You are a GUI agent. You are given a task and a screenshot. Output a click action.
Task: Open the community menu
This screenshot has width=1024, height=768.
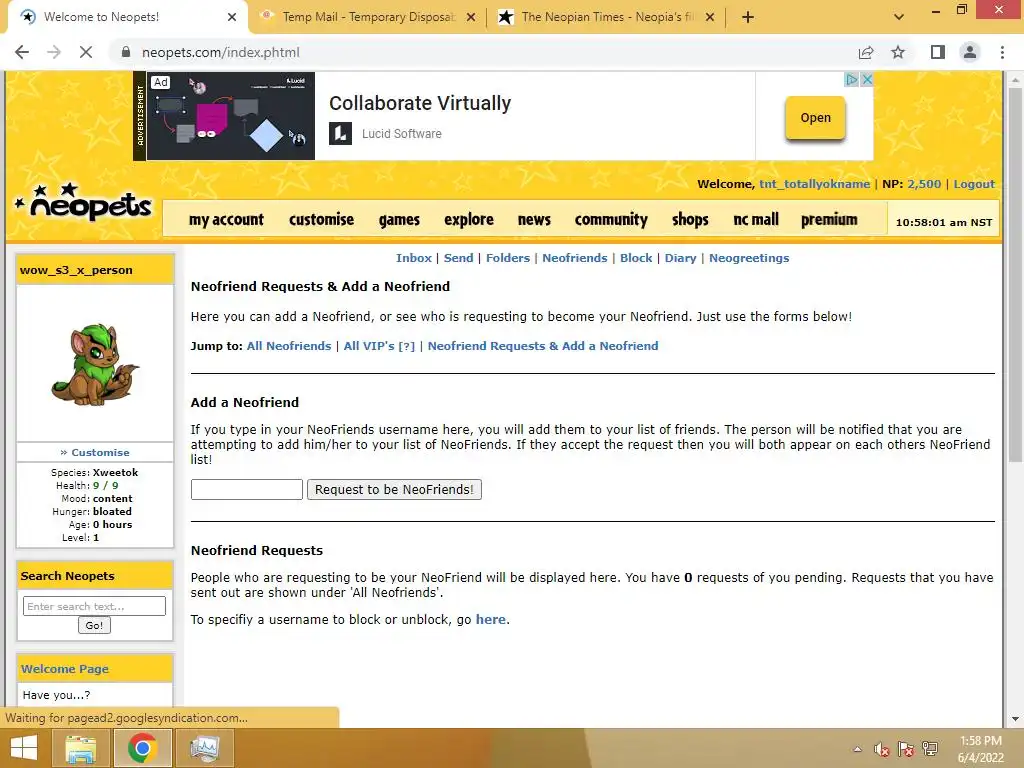click(x=611, y=219)
